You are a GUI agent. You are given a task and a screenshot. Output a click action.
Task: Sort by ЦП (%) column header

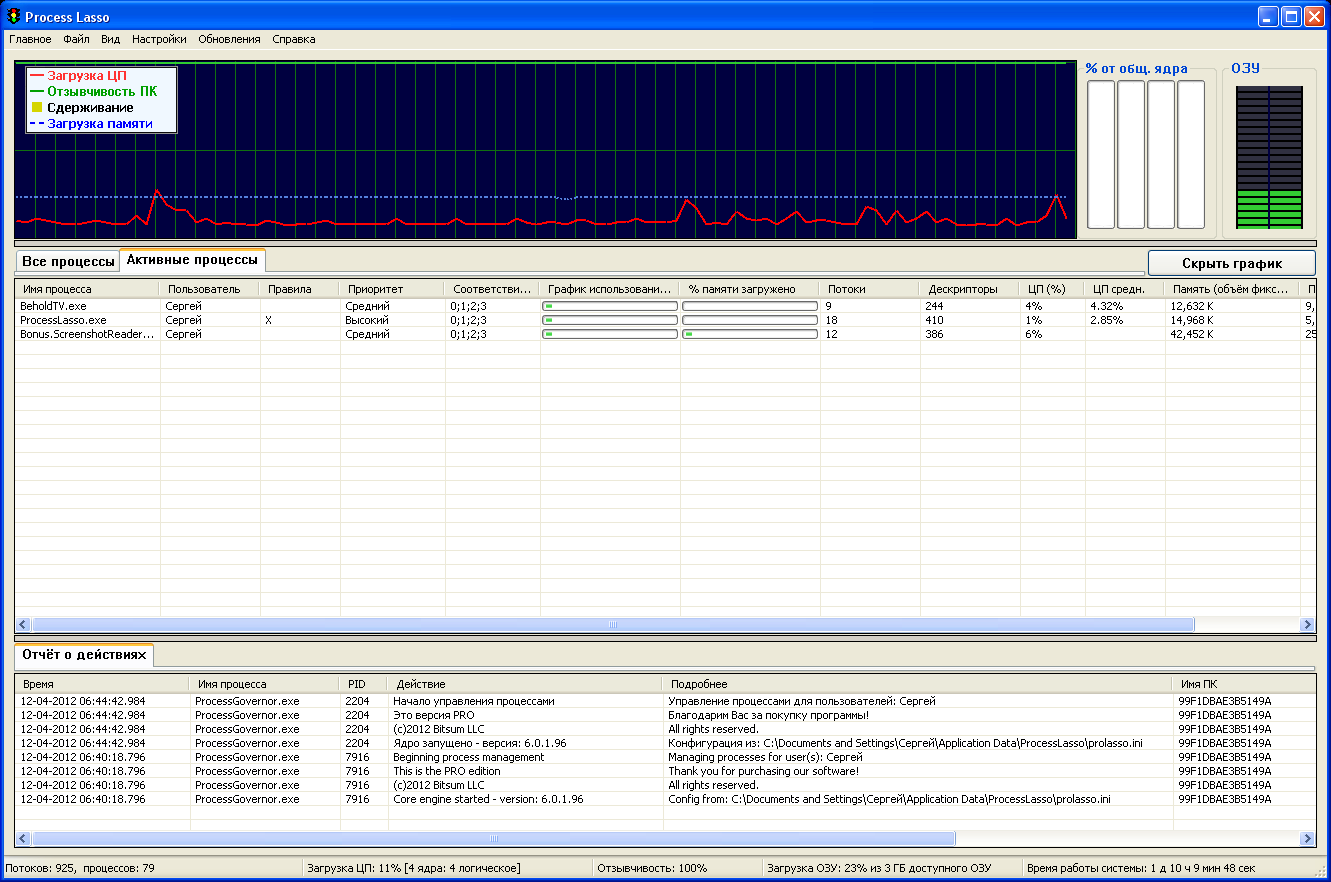(x=1052, y=289)
